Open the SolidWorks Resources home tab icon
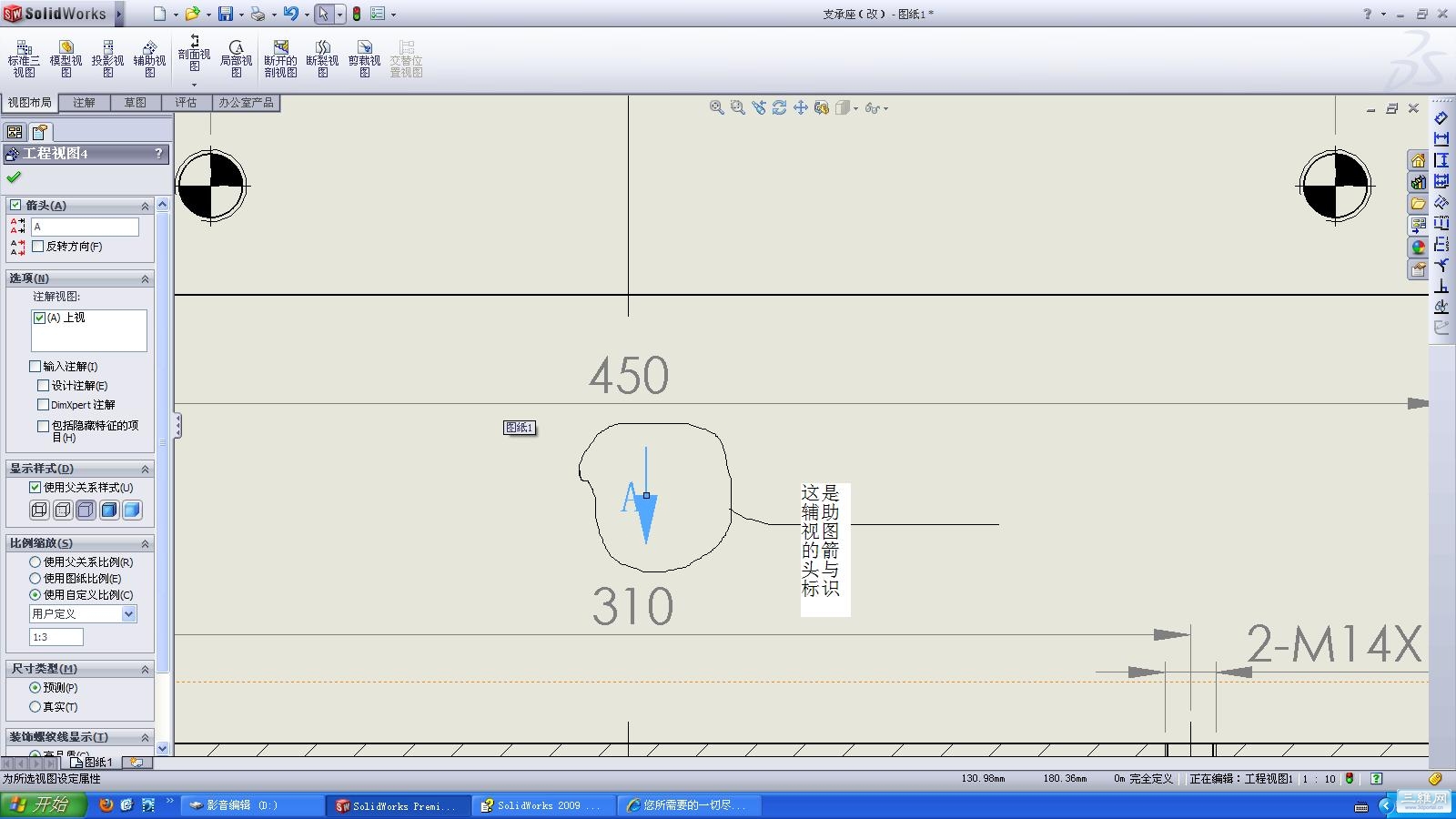The image size is (1456, 819). [x=1418, y=161]
